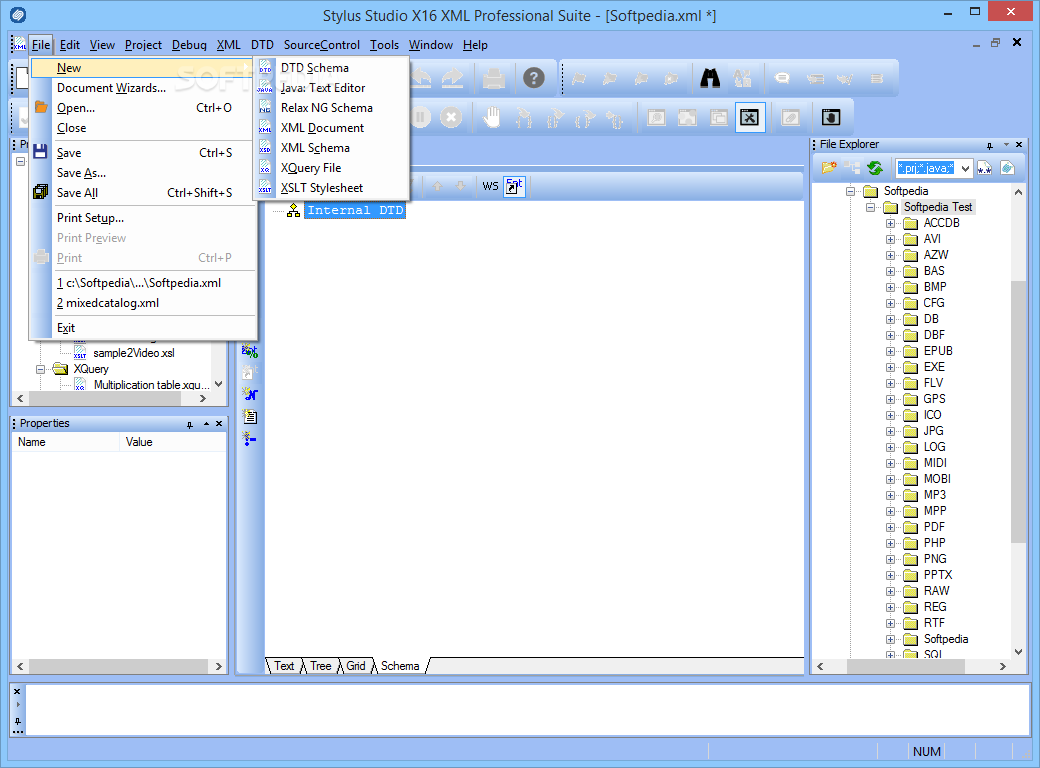This screenshot has width=1040, height=768.
Task: Select the Internal DTD node
Action: pyautogui.click(x=355, y=210)
